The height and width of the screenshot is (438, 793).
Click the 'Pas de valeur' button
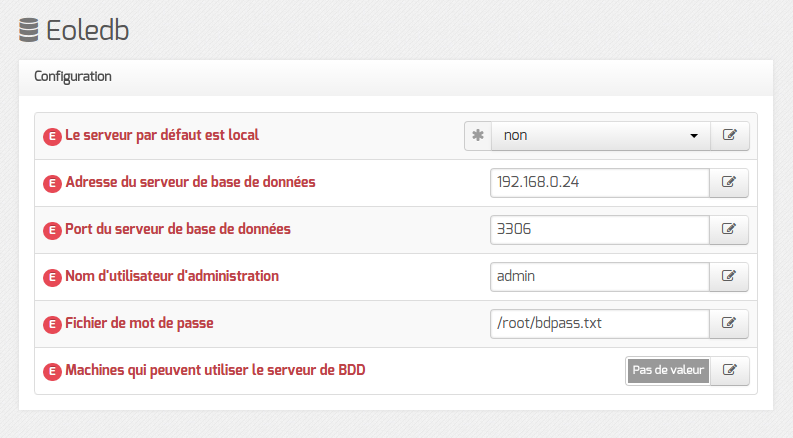tap(668, 371)
